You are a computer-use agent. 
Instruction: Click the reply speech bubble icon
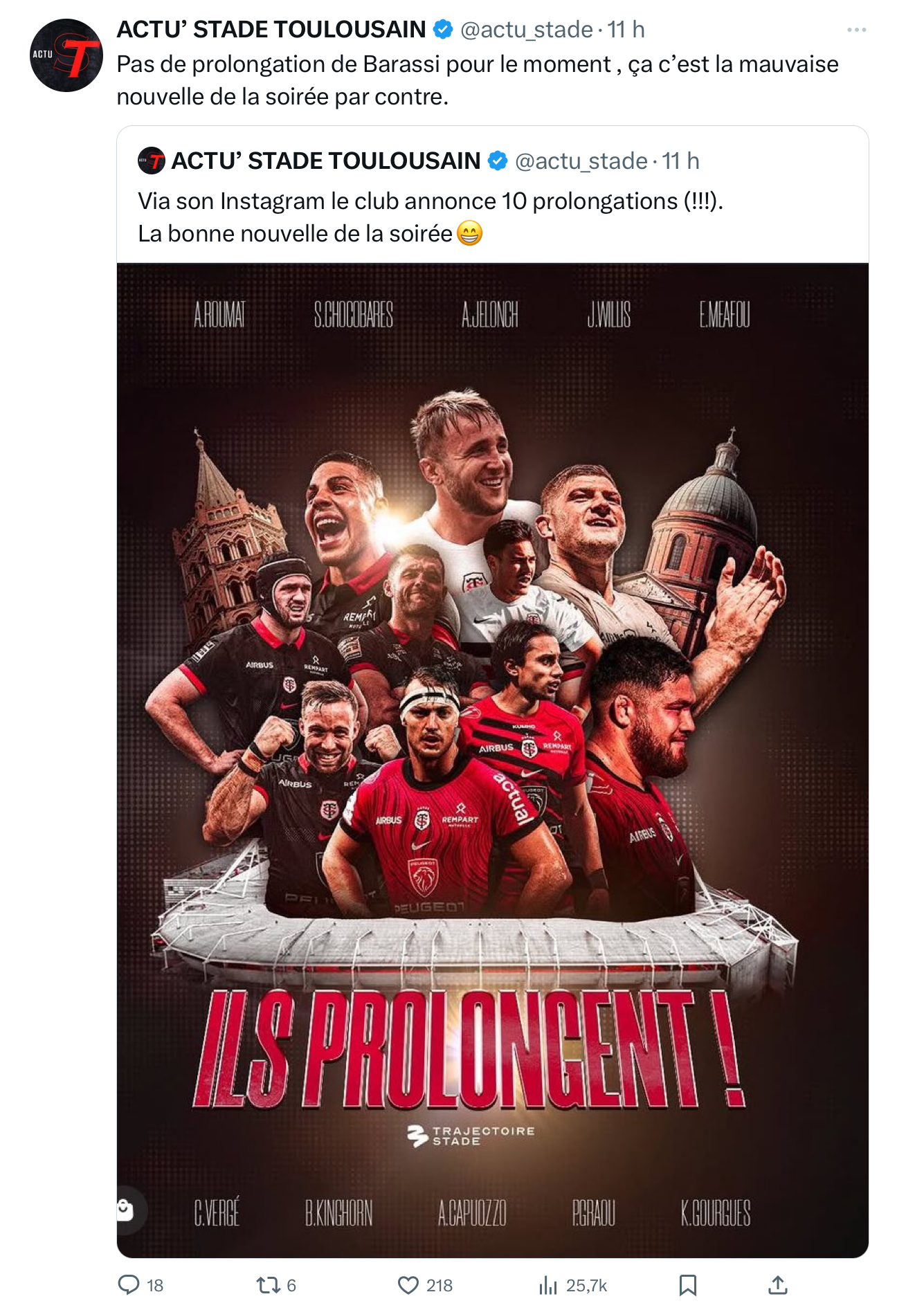129,1285
